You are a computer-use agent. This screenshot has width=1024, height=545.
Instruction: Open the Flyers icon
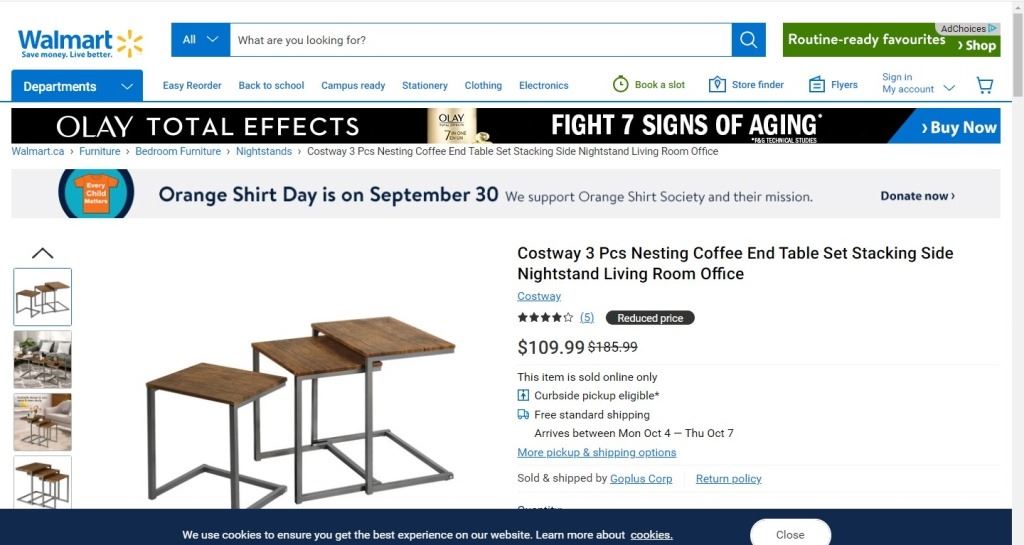tap(817, 85)
